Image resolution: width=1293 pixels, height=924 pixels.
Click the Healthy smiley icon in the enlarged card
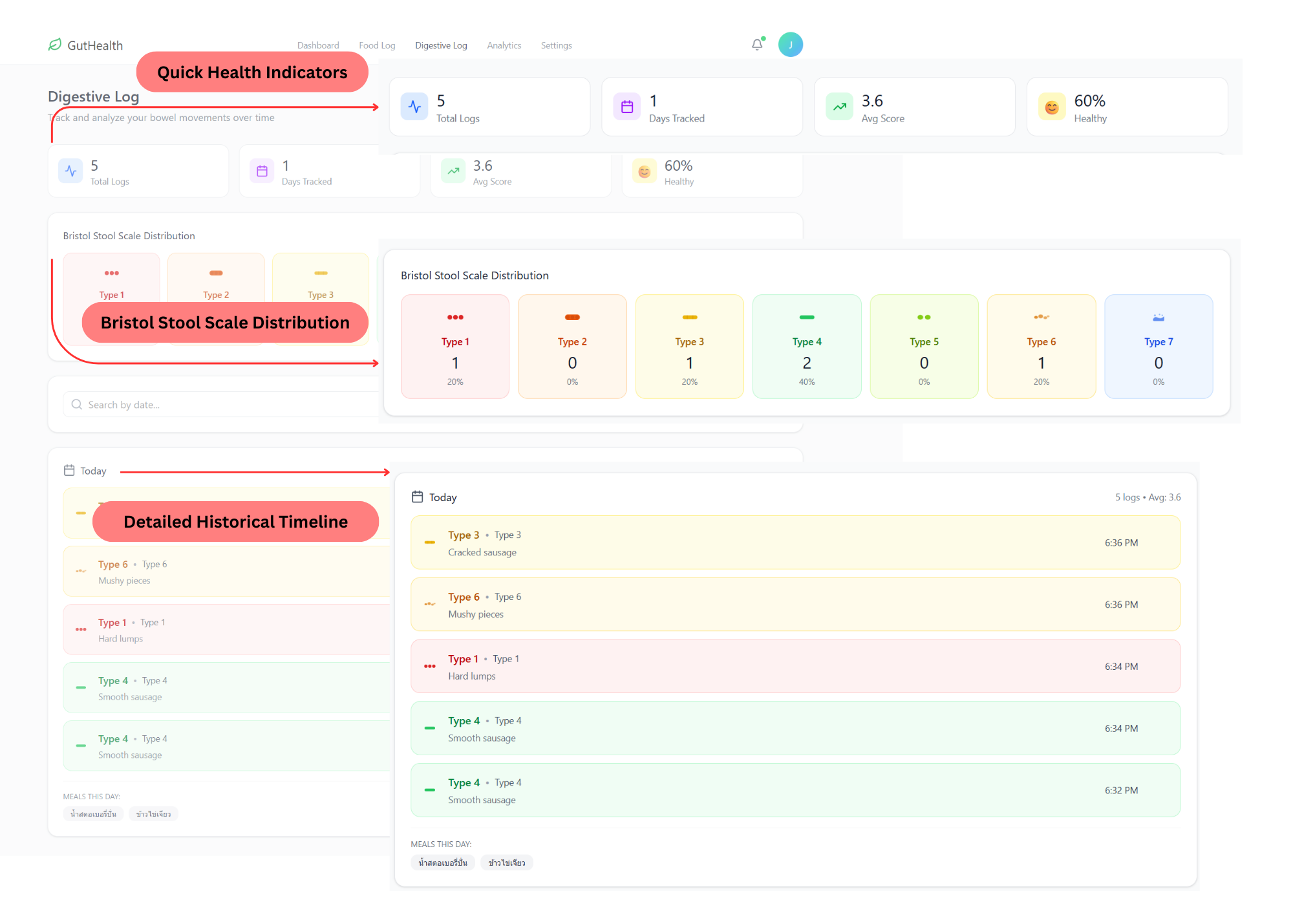pos(1052,107)
